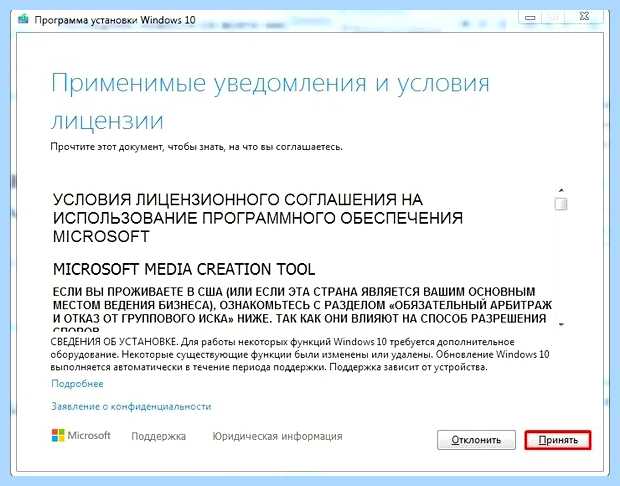The height and width of the screenshot is (486, 620).
Task: Click the Microsoft logo
Action: (81, 435)
